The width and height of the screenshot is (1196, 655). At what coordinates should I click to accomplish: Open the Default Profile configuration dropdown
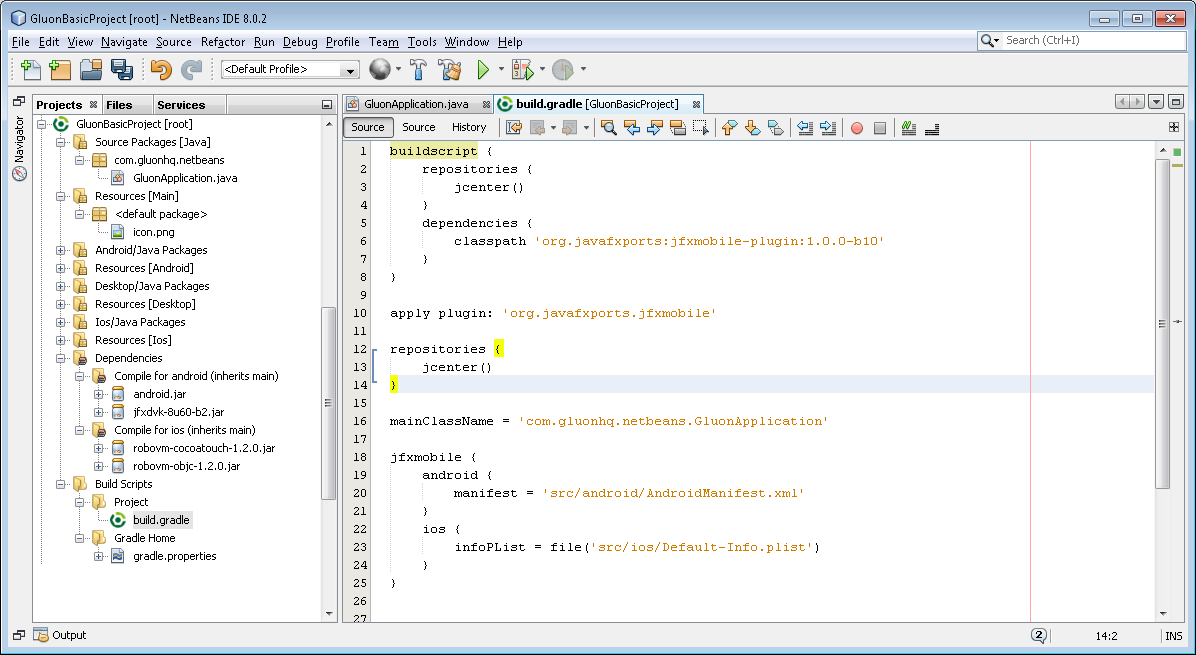[290, 69]
